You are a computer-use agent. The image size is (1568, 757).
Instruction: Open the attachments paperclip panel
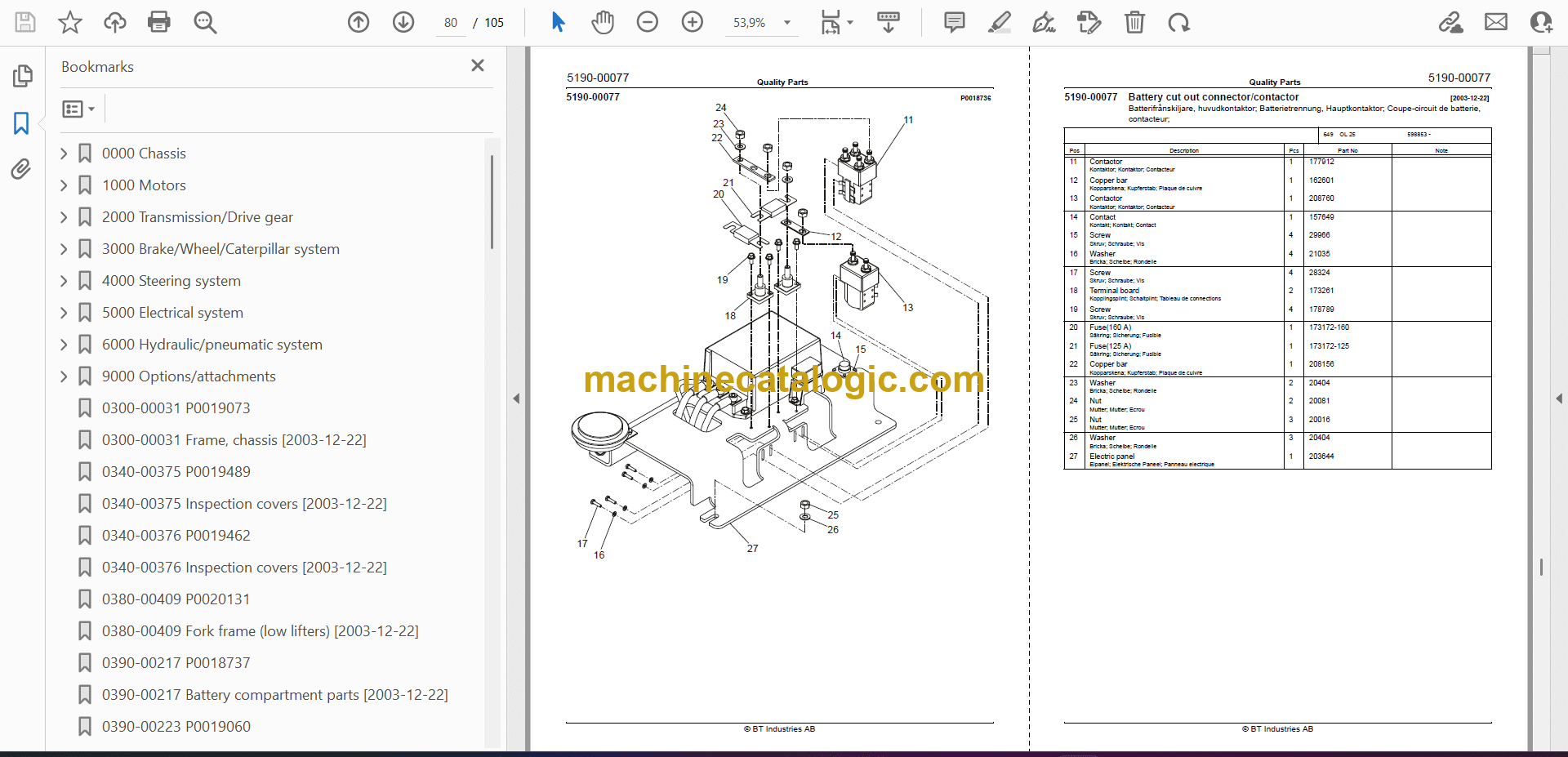[21, 169]
